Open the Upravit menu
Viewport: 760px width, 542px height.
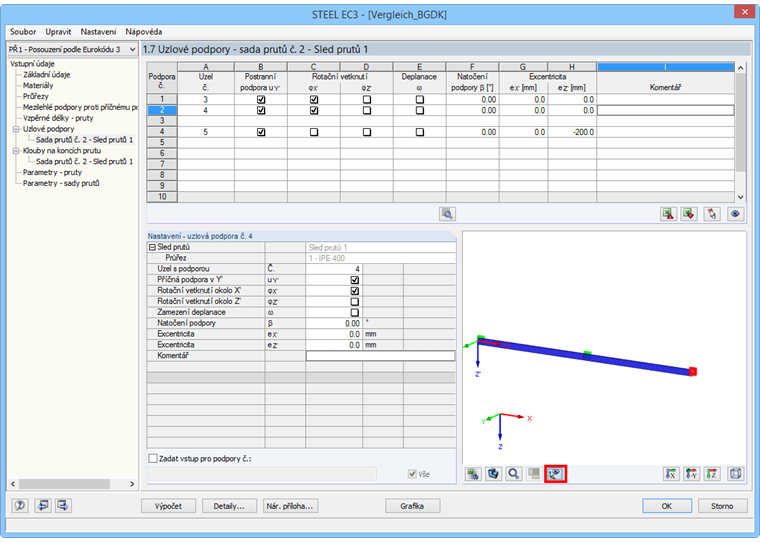click(x=58, y=32)
